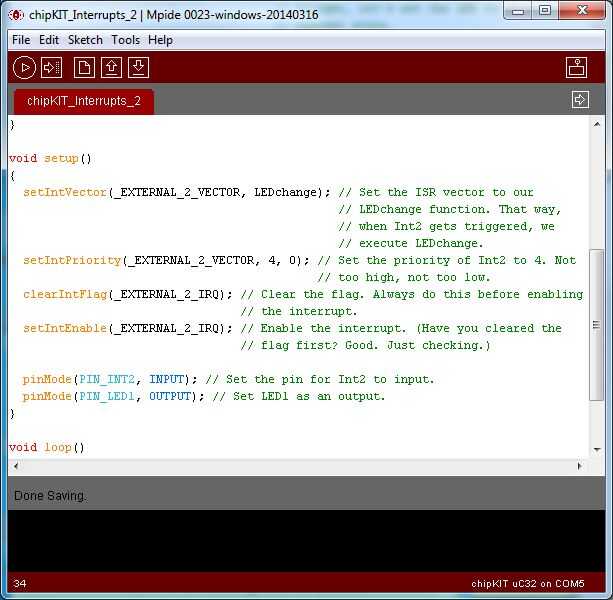The height and width of the screenshot is (600, 613).
Task: Click the word INPUT in code
Action: tap(166, 380)
